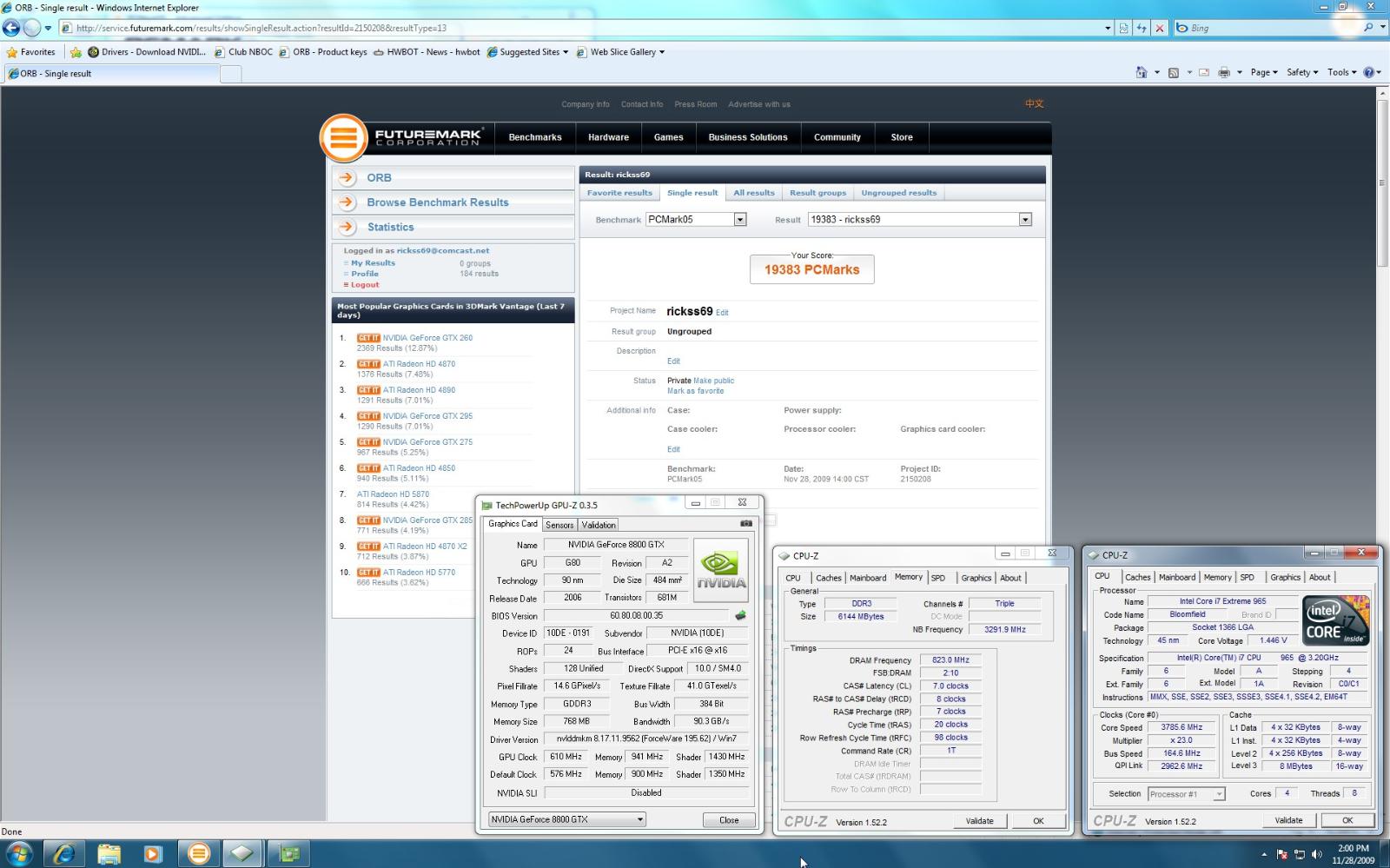
Task: Click the 19383 PCMarks score box
Action: (x=812, y=268)
